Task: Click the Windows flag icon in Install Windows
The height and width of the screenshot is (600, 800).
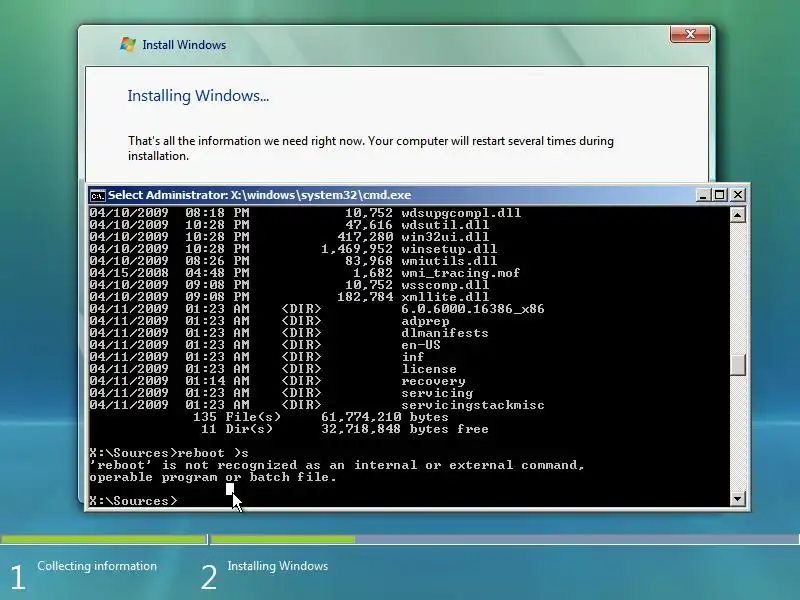Action: (x=128, y=44)
